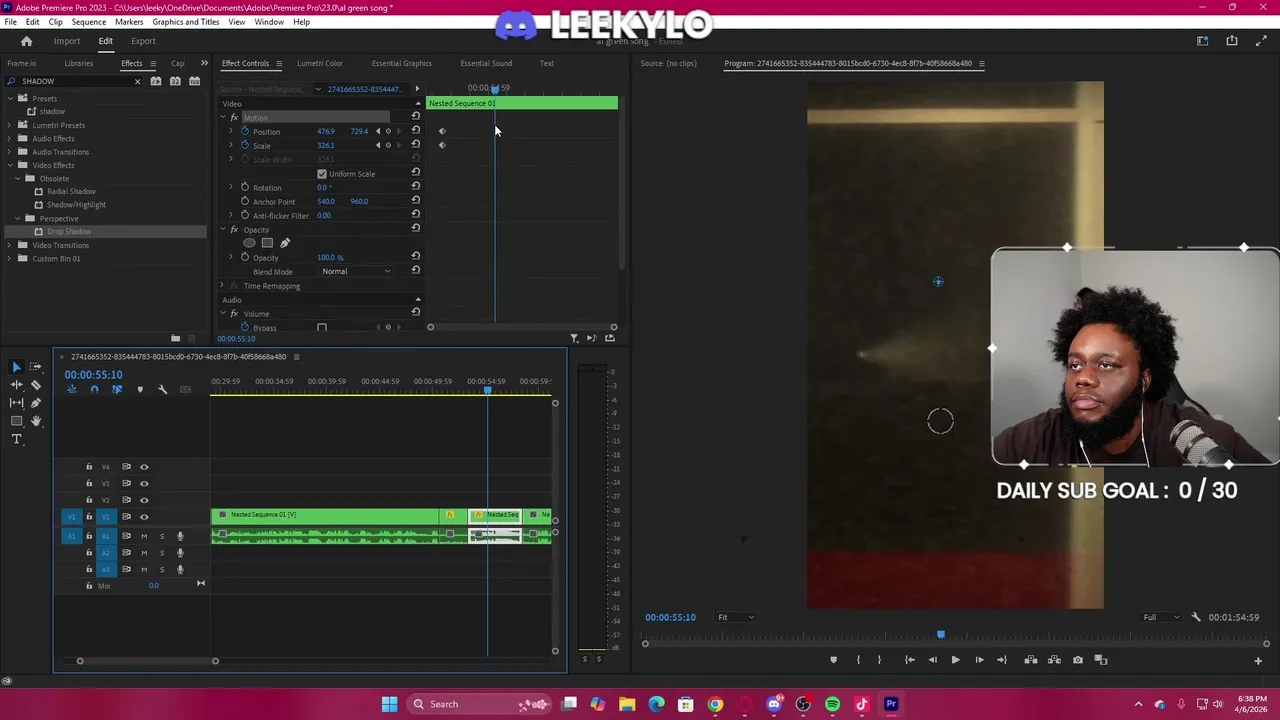The image size is (1280, 720).
Task: Expand the Video Transitions folder
Action: click(10, 245)
